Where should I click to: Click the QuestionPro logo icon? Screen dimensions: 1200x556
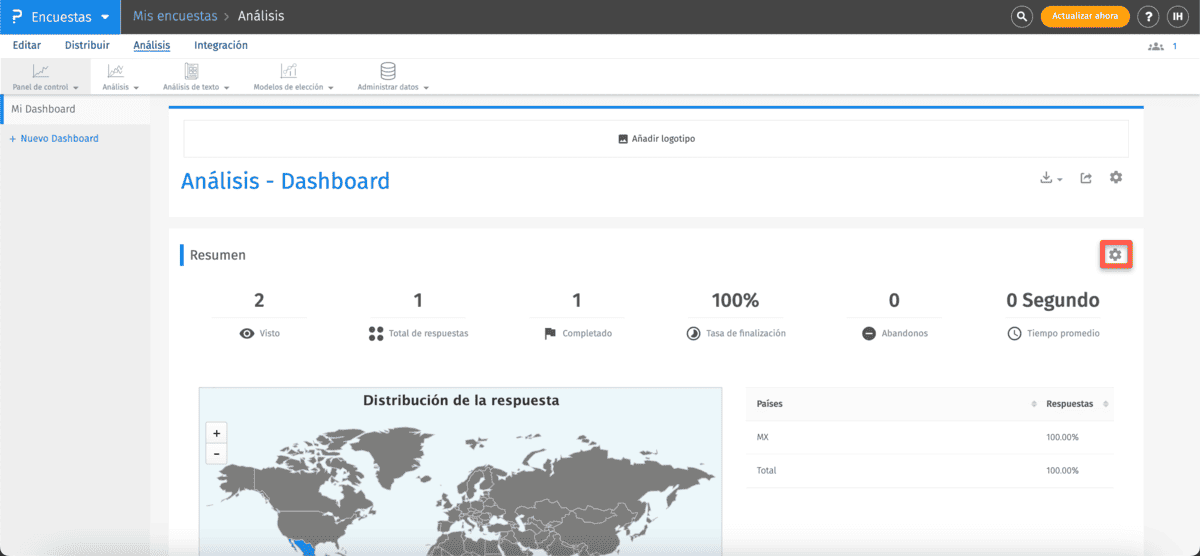point(17,16)
